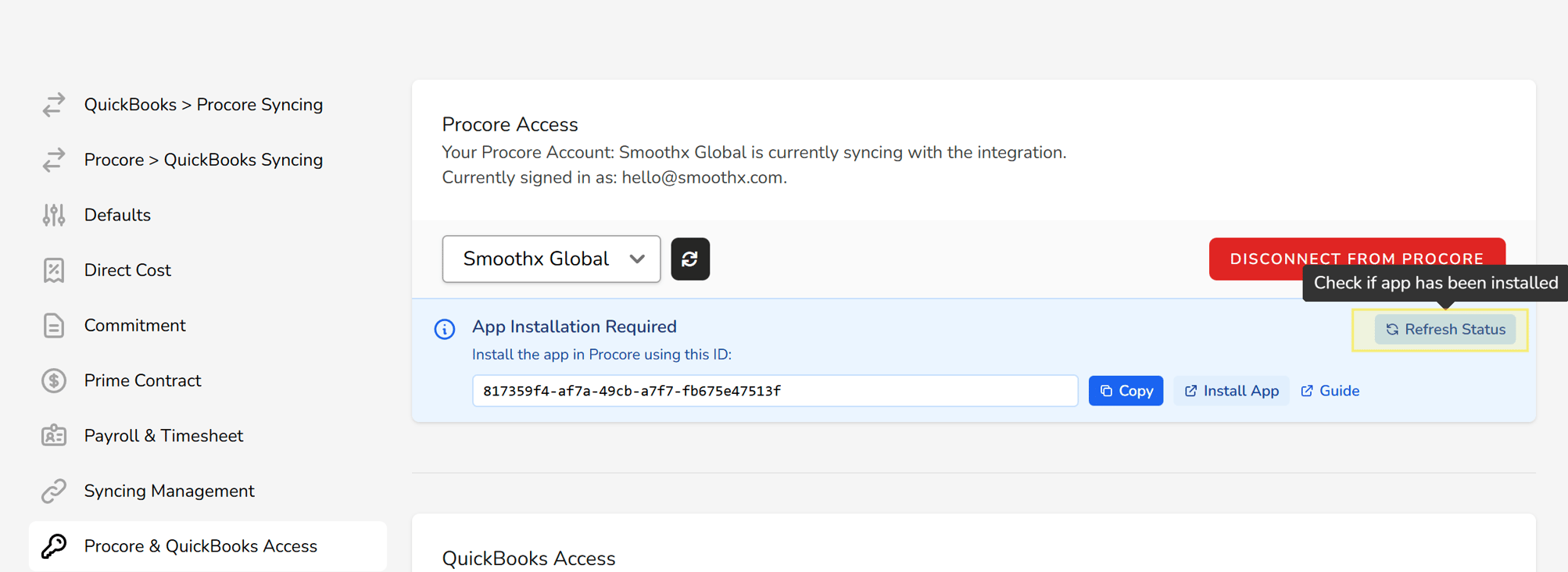Click "Install the app in Procore using this ID:" text

coord(602,355)
